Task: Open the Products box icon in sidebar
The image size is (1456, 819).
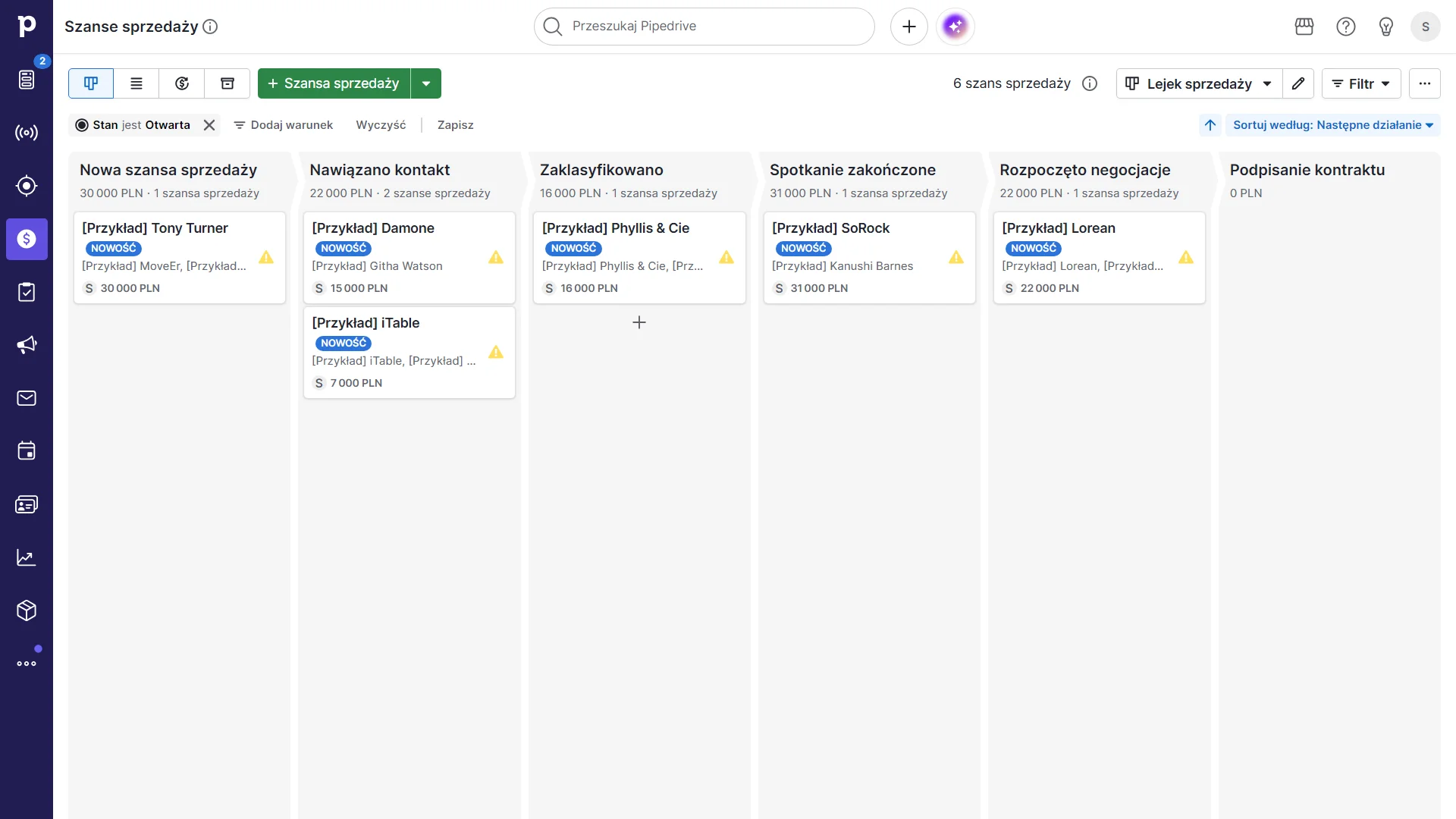Action: (x=27, y=610)
